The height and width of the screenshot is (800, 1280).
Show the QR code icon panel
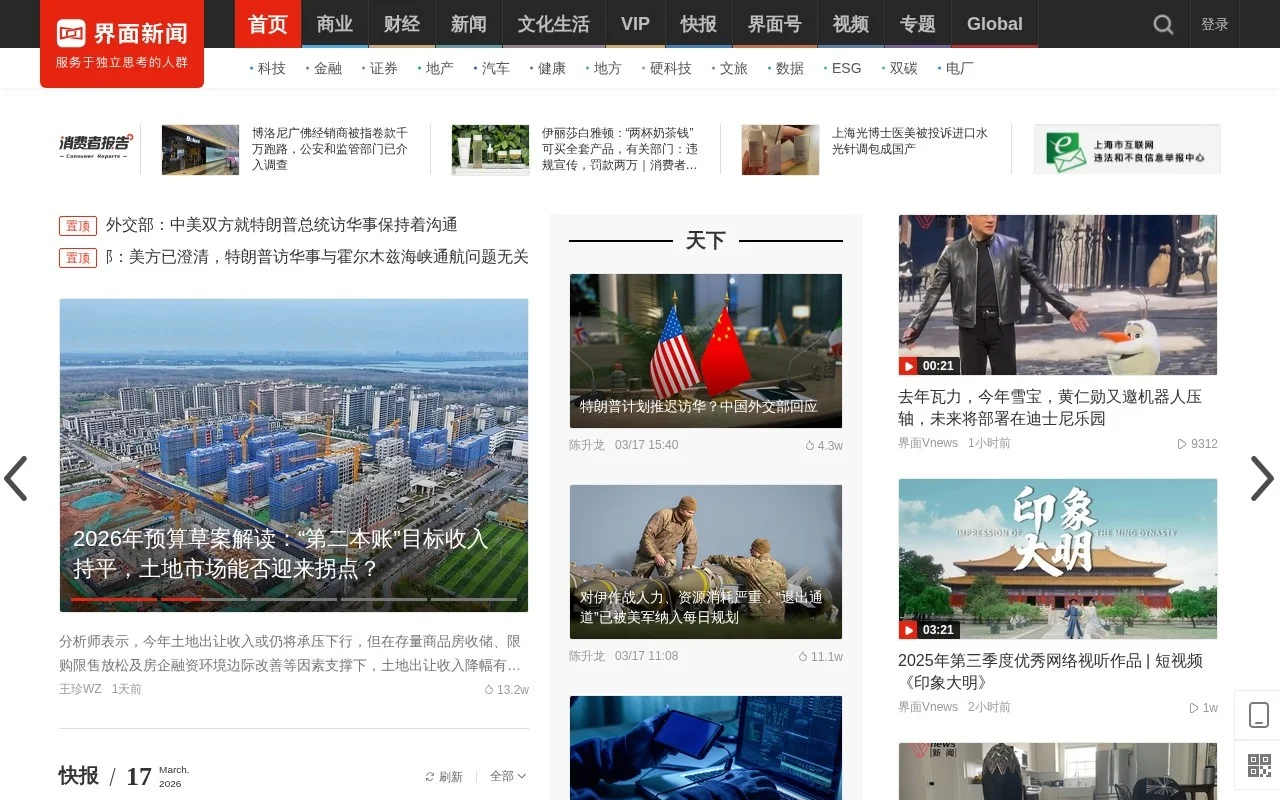click(x=1257, y=766)
